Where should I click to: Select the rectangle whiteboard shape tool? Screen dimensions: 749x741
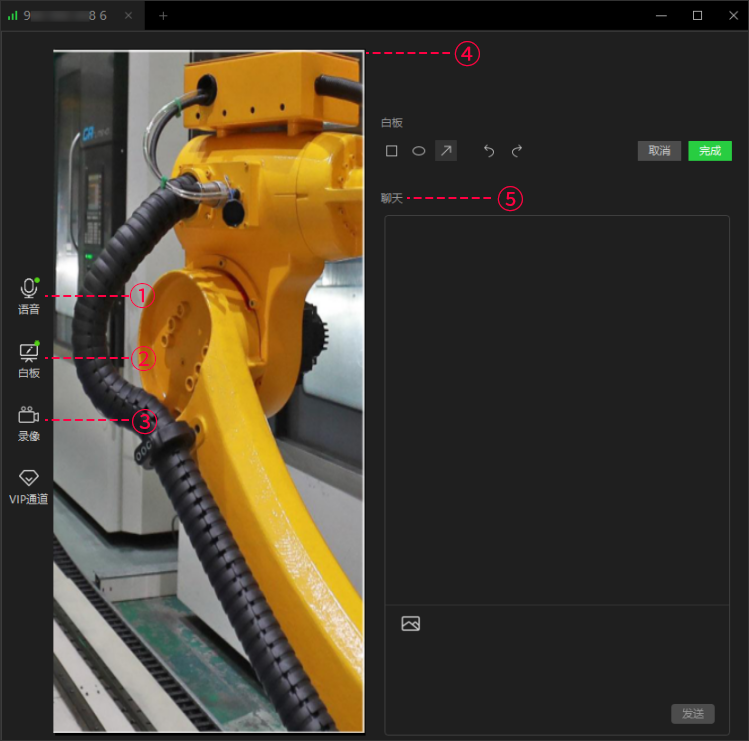pos(392,151)
